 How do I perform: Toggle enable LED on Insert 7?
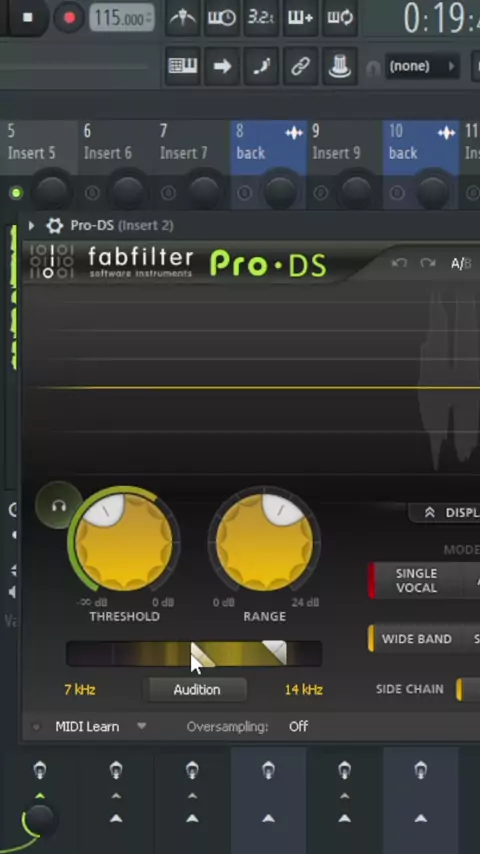tap(168, 193)
